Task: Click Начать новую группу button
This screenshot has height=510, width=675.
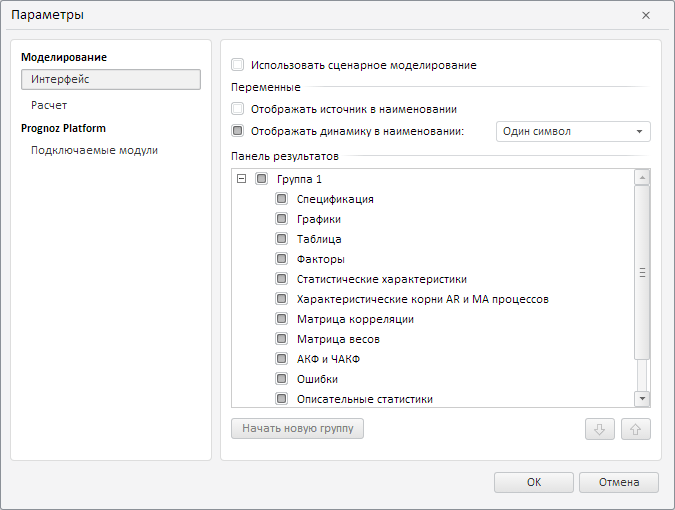Action: tap(298, 429)
